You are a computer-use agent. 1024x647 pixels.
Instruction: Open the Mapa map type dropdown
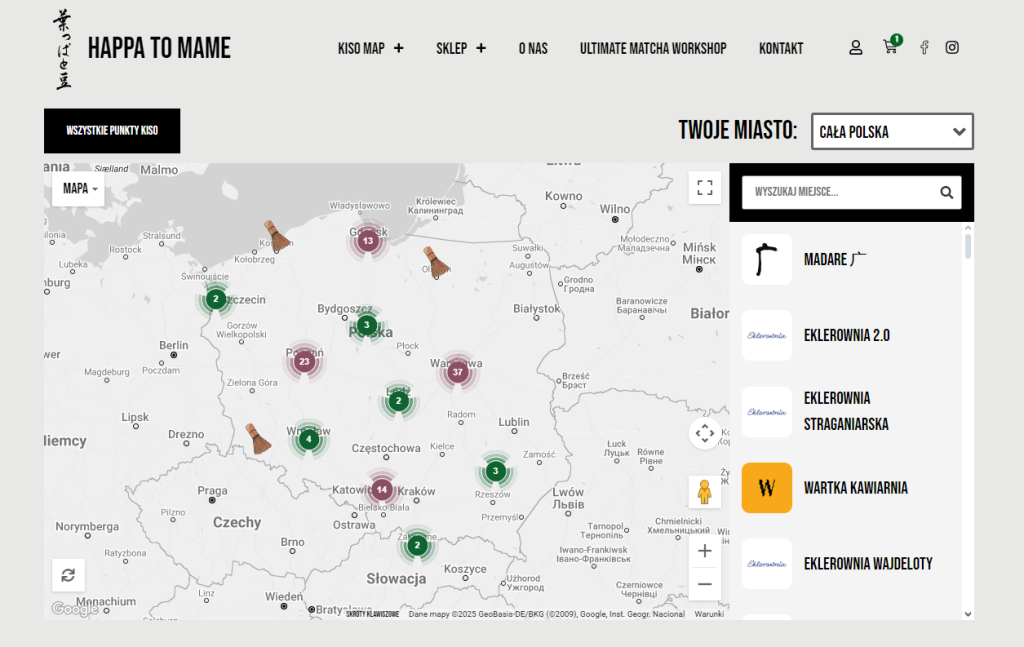click(78, 189)
